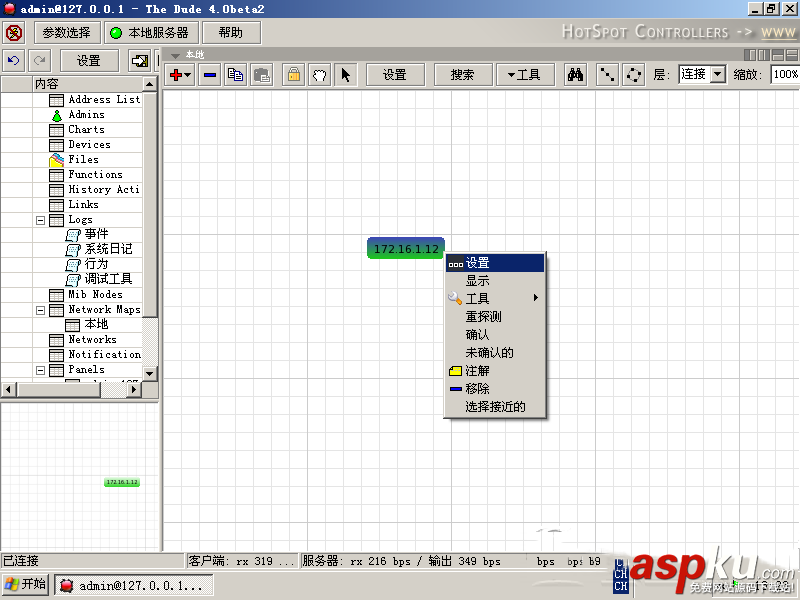
Task: Click the 内容 column header
Action: (87, 84)
